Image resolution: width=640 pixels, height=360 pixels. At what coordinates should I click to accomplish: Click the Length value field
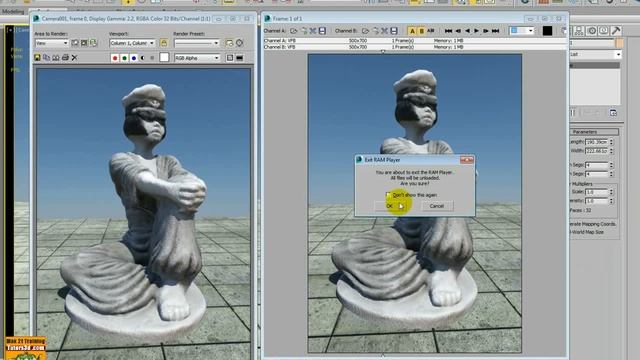(x=596, y=142)
